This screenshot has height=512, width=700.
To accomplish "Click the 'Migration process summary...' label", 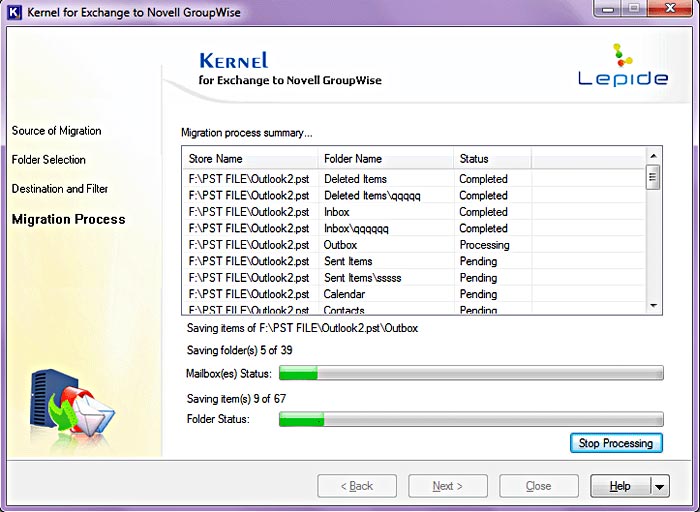I will [x=246, y=133].
